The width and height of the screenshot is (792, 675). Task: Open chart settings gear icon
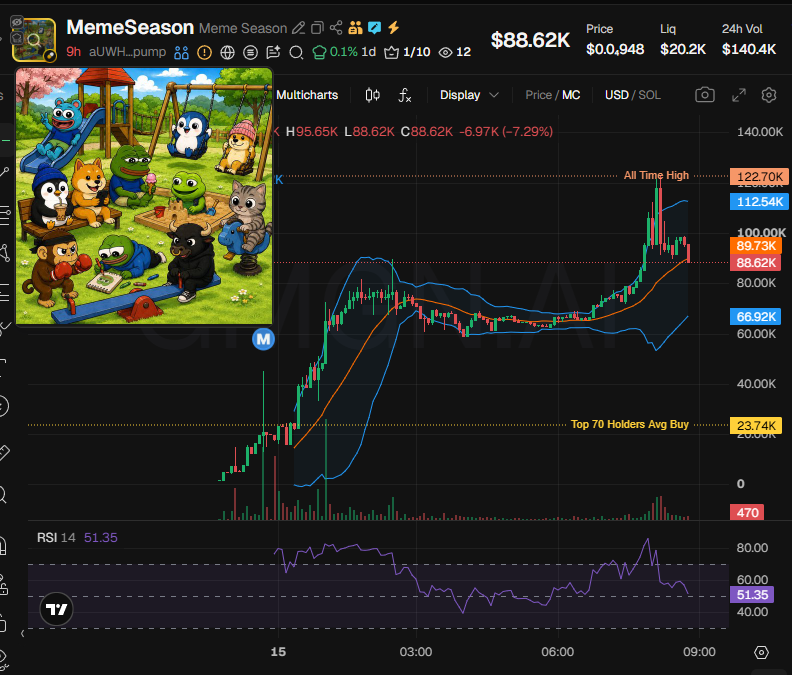point(769,95)
